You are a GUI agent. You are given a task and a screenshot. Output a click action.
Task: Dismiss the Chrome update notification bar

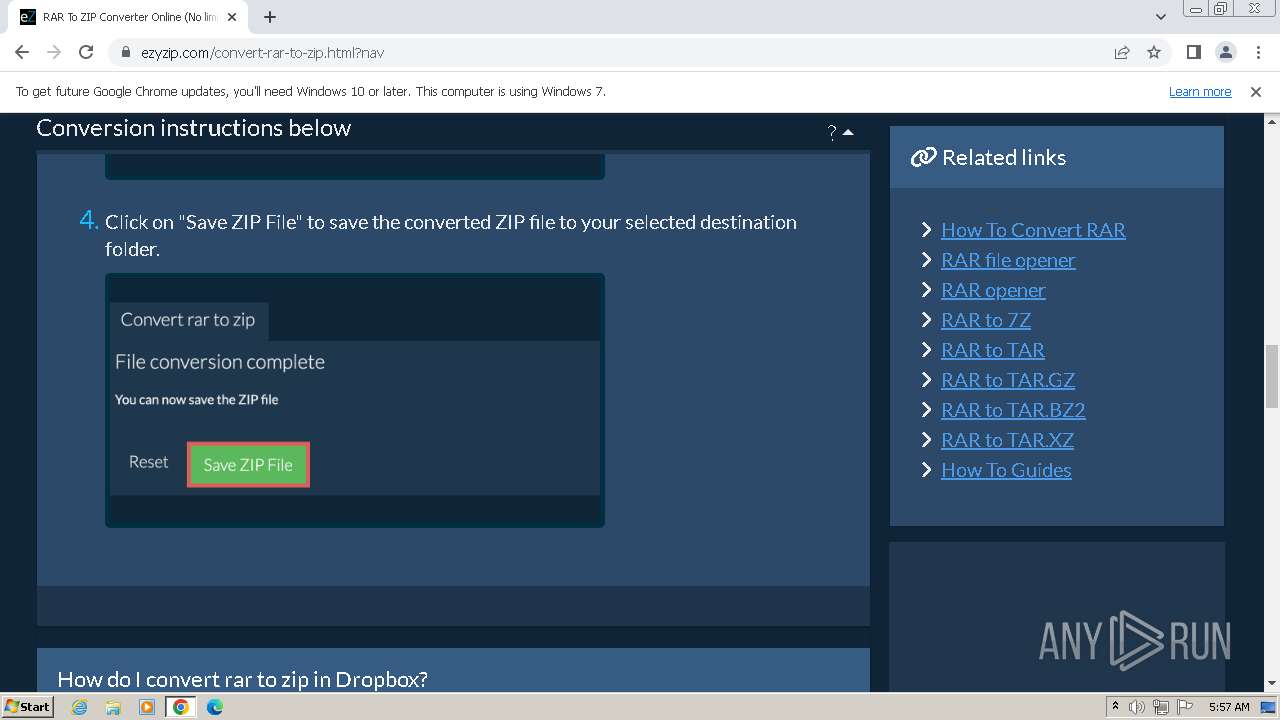[x=1256, y=91]
